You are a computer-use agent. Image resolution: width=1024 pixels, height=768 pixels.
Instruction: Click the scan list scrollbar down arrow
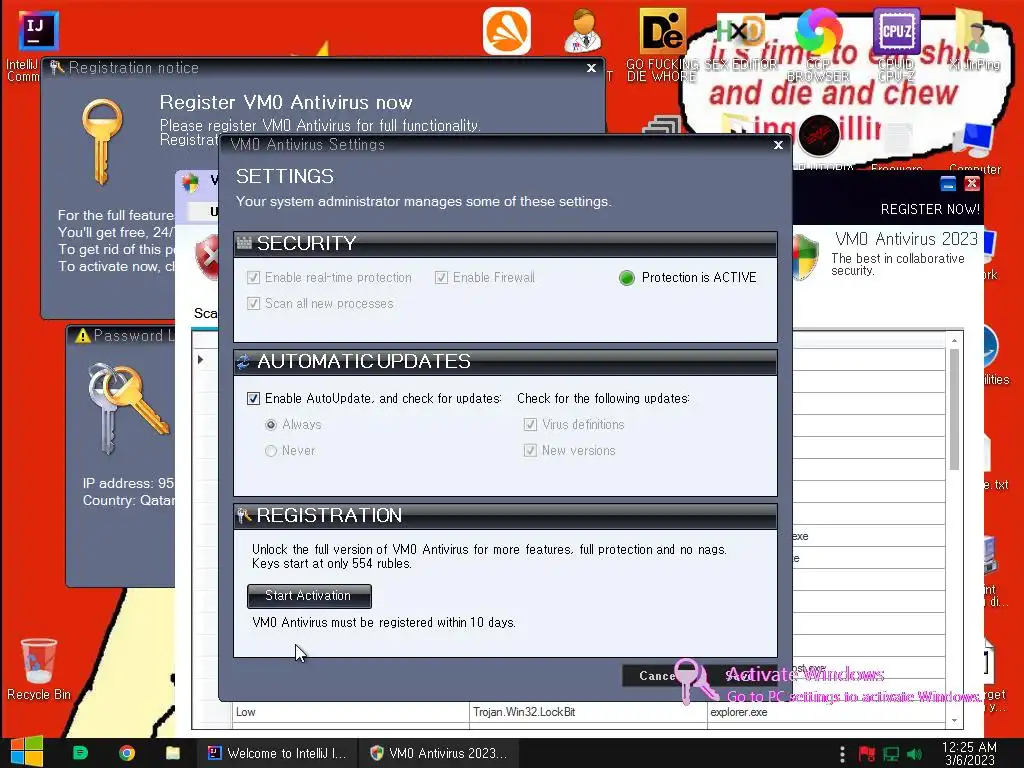pyautogui.click(x=954, y=720)
